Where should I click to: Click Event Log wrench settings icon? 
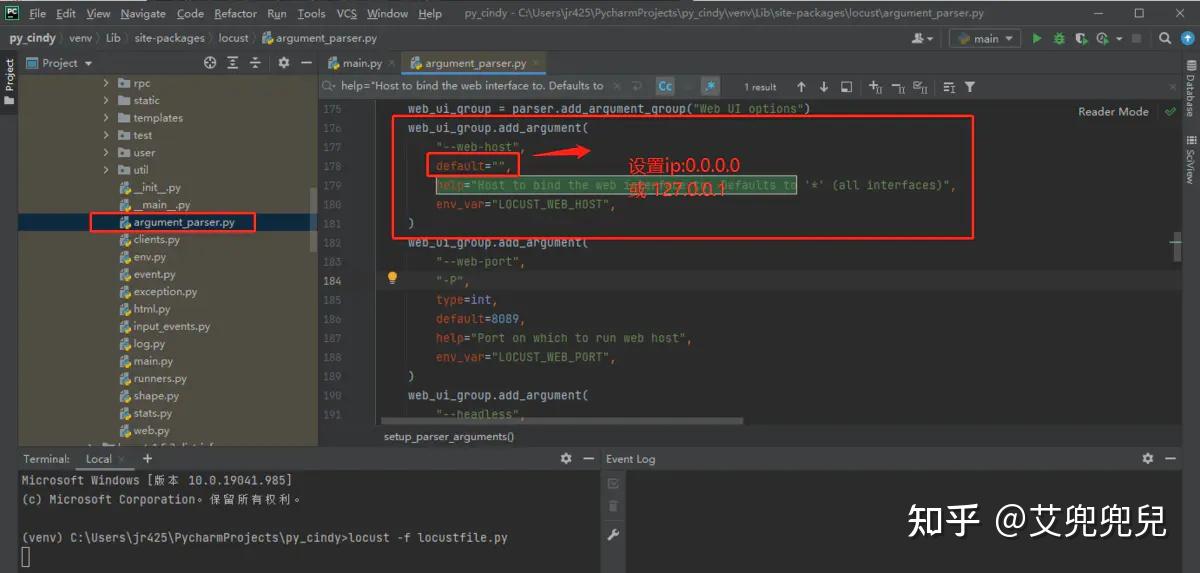[613, 535]
